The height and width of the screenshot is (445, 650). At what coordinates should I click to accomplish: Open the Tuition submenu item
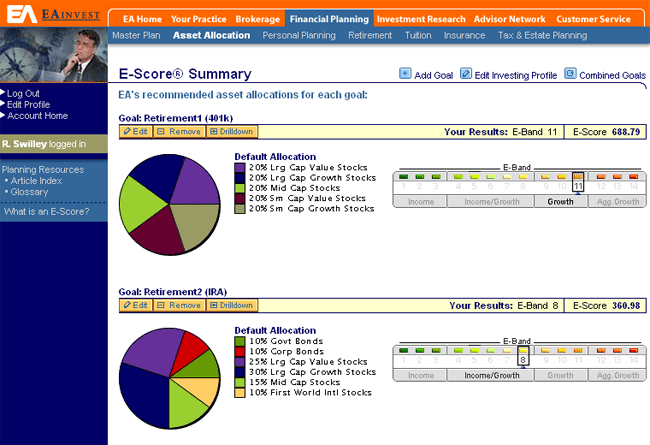click(x=418, y=35)
